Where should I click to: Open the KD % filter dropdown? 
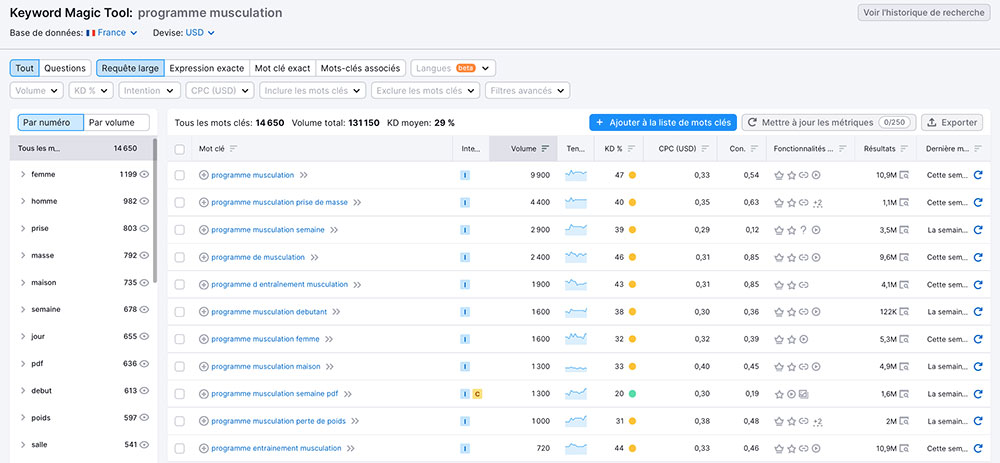[91, 91]
